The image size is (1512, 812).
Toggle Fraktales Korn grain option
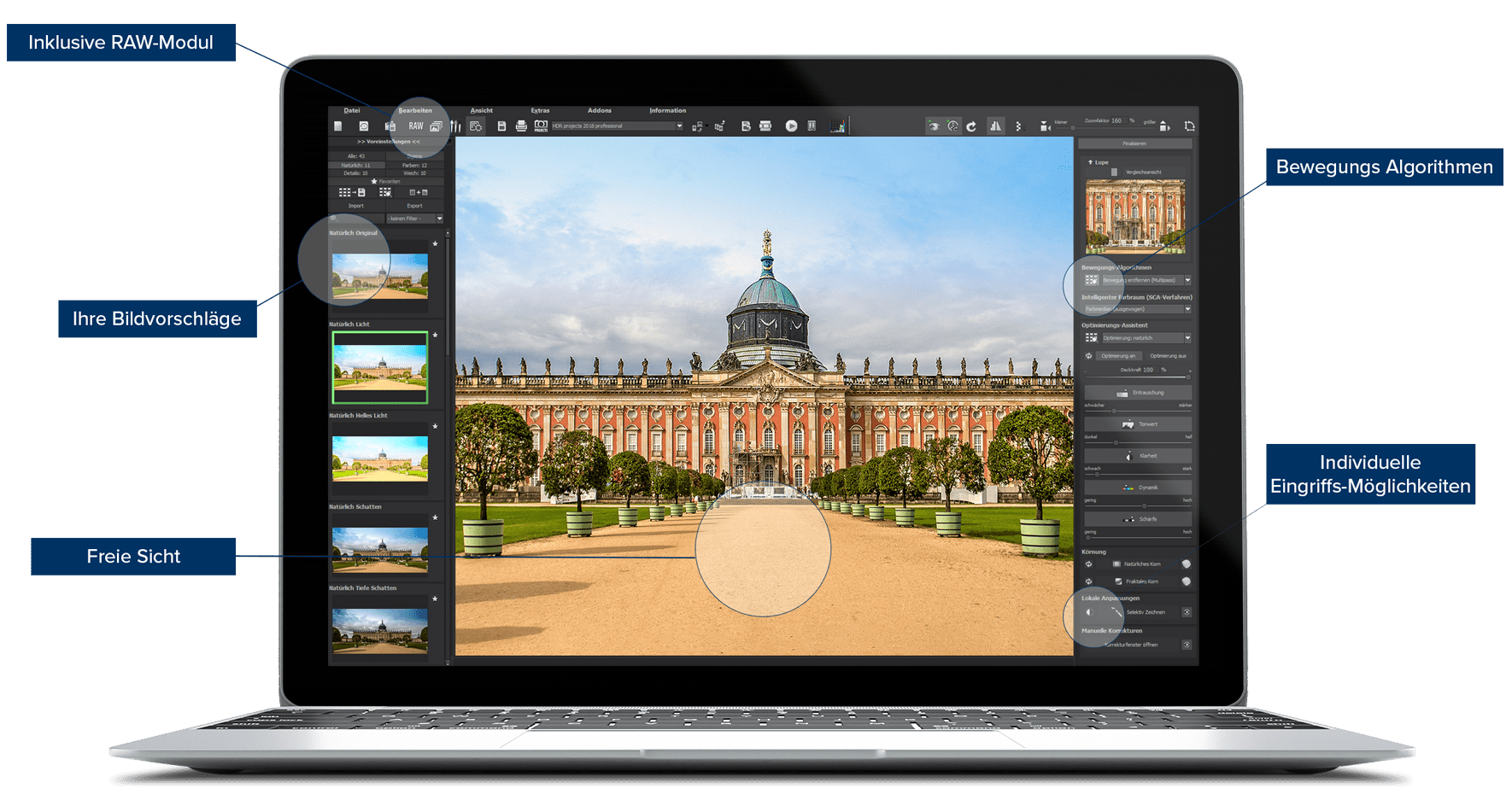point(1136,581)
